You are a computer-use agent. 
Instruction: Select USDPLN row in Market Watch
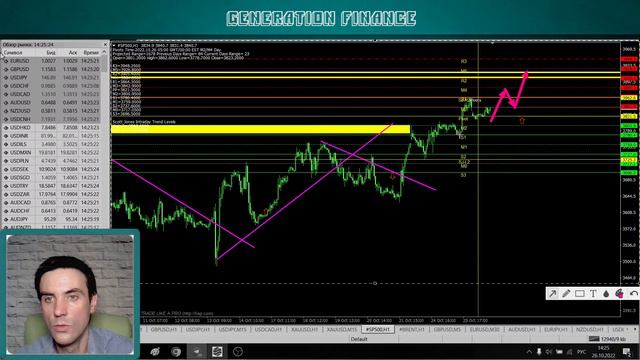pyautogui.click(x=51, y=161)
